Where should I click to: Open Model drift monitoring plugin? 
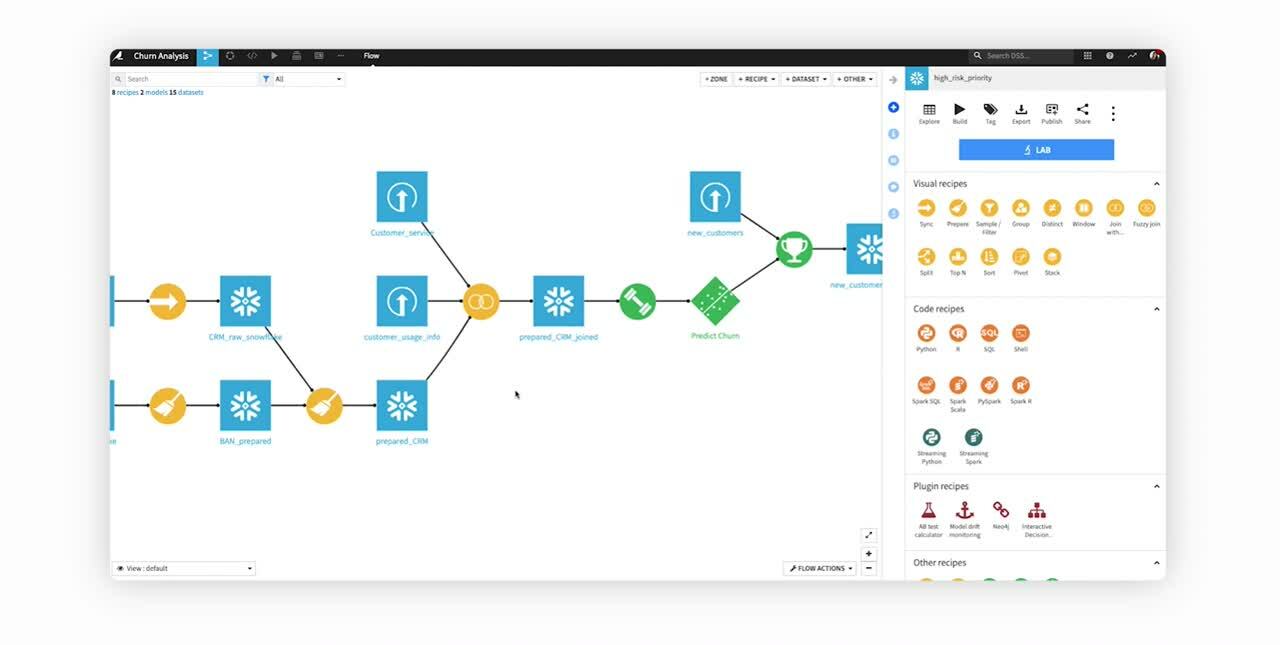(965, 510)
